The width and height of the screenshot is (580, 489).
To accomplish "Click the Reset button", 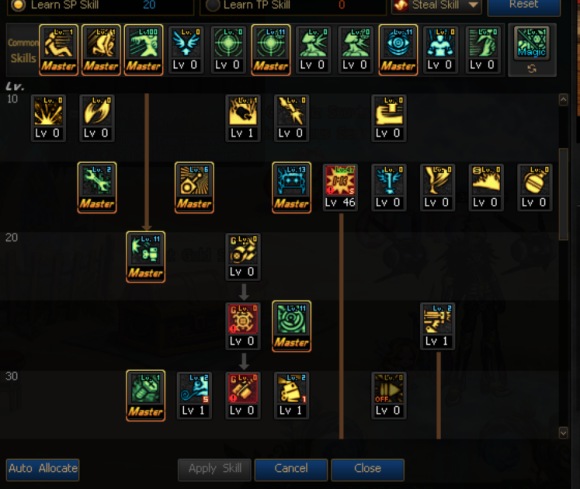I will coord(524,6).
